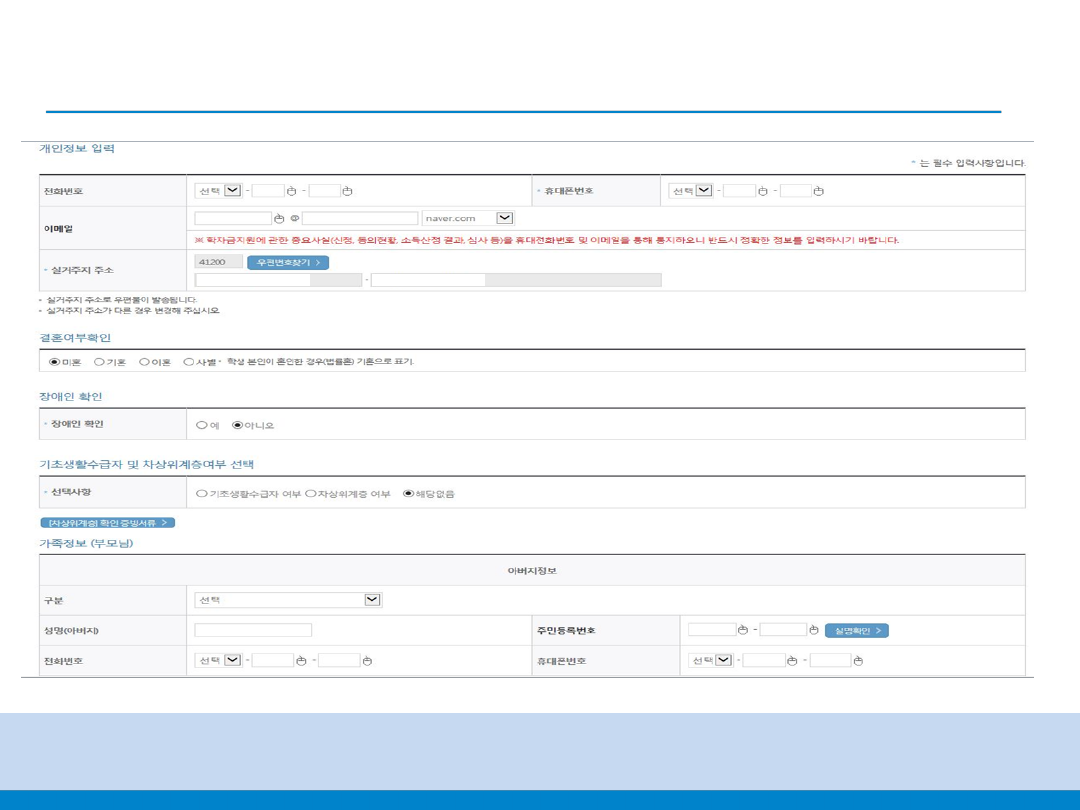Open the 휴대폰번호 prefix dropdown in 개인정보 입력
1080x810 pixels.
(704, 191)
